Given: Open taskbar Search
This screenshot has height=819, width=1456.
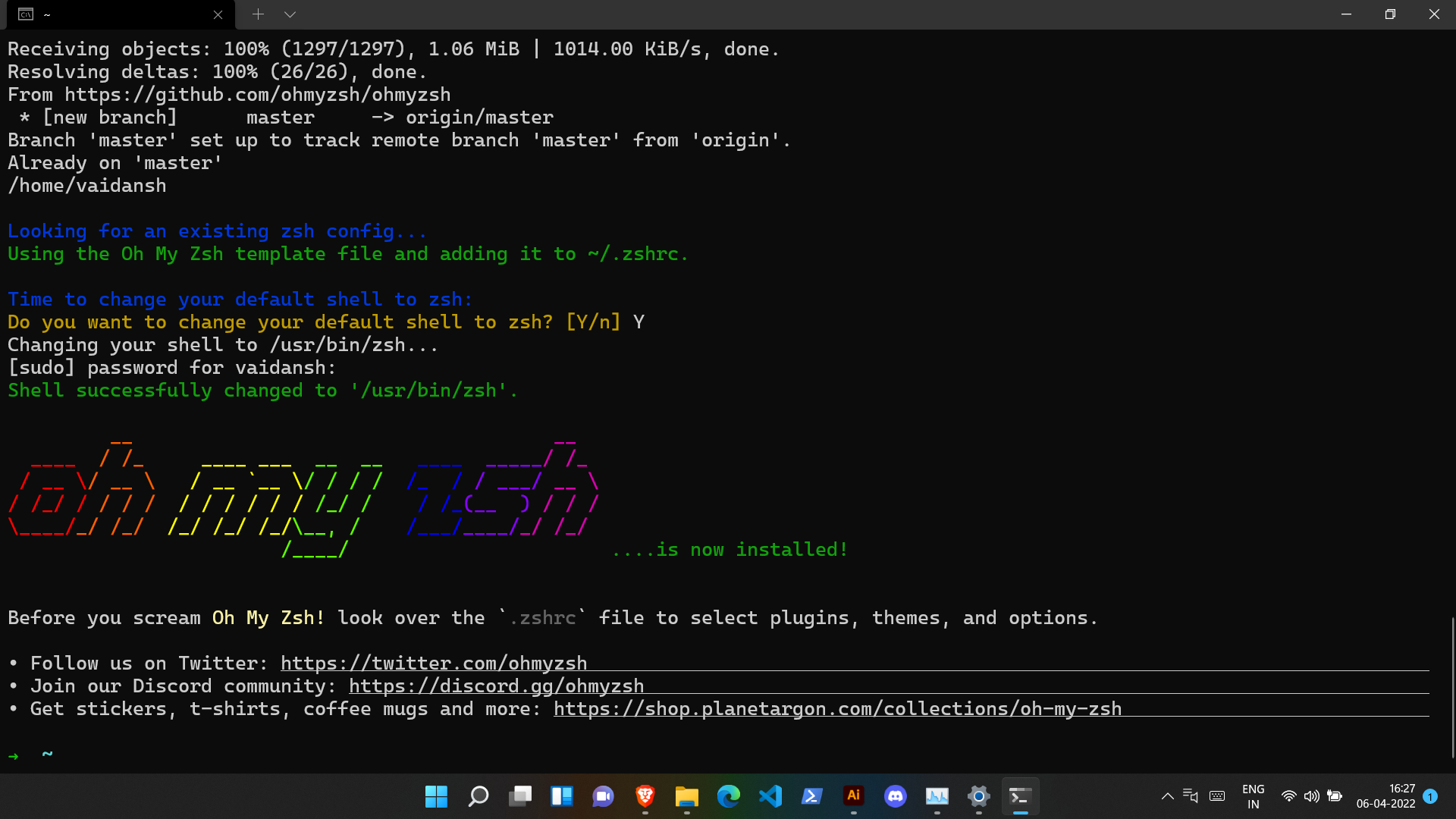Looking at the screenshot, I should [x=478, y=796].
